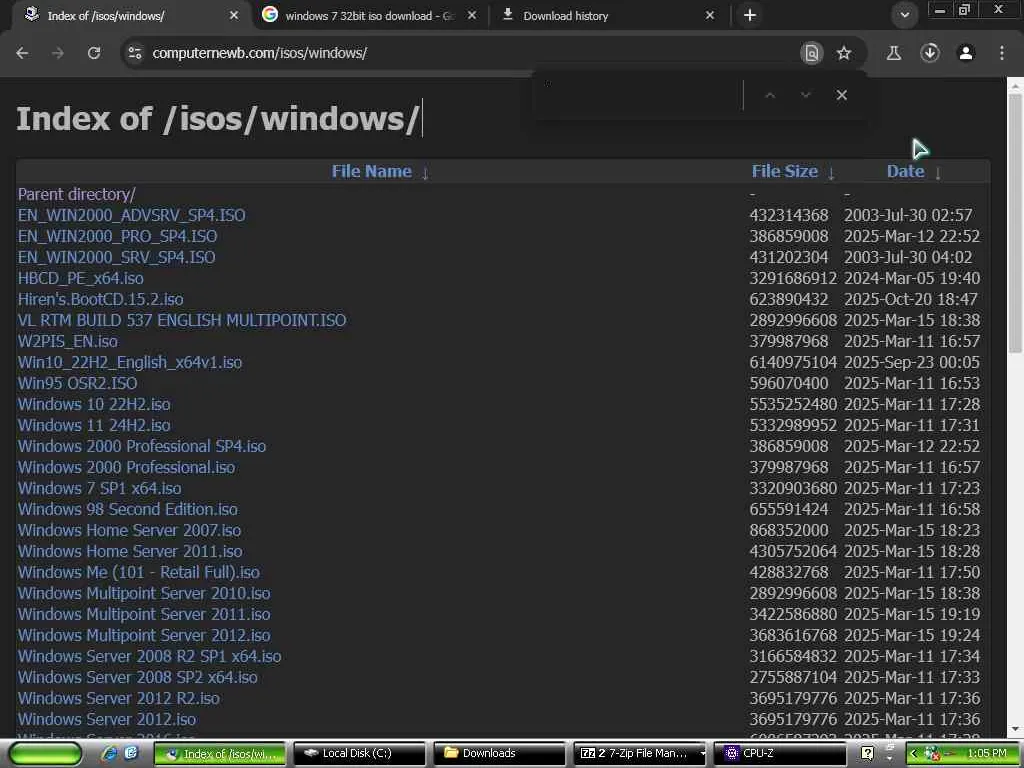The image size is (1024, 768).
Task: Open VL RTM BUILD 537 ENGLISH MULTIPOINT.ISO
Action: (182, 320)
